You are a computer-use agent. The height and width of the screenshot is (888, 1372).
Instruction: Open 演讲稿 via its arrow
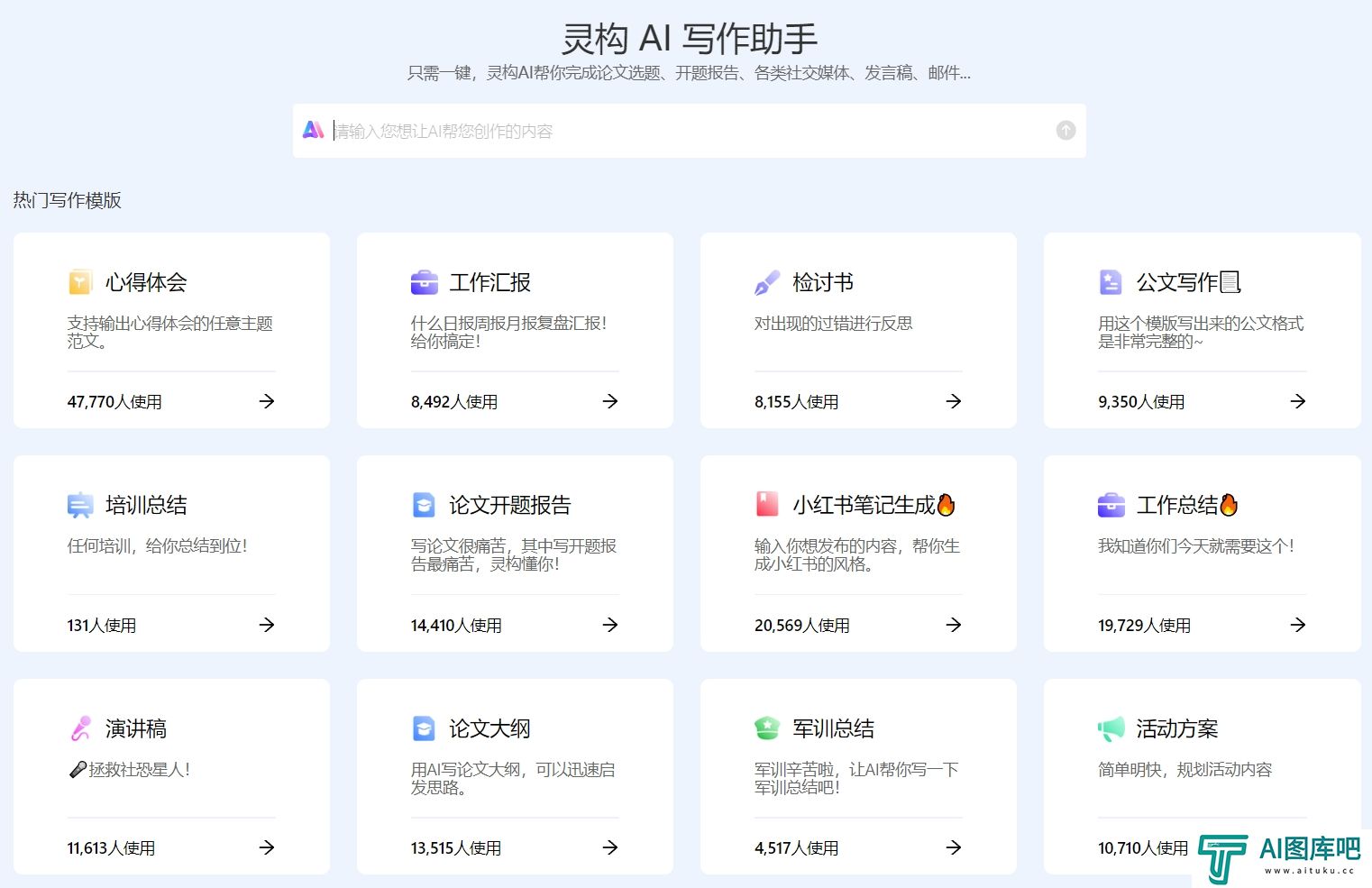[x=267, y=847]
